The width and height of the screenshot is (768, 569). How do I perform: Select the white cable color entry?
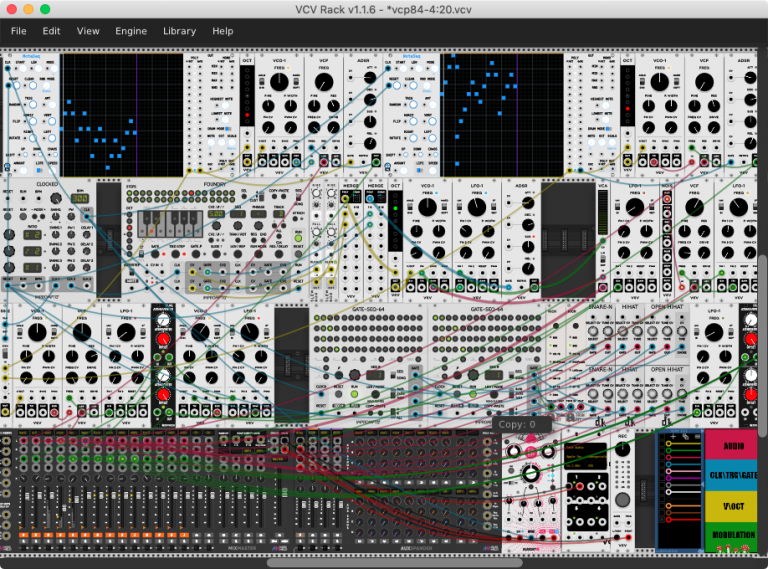(681, 492)
